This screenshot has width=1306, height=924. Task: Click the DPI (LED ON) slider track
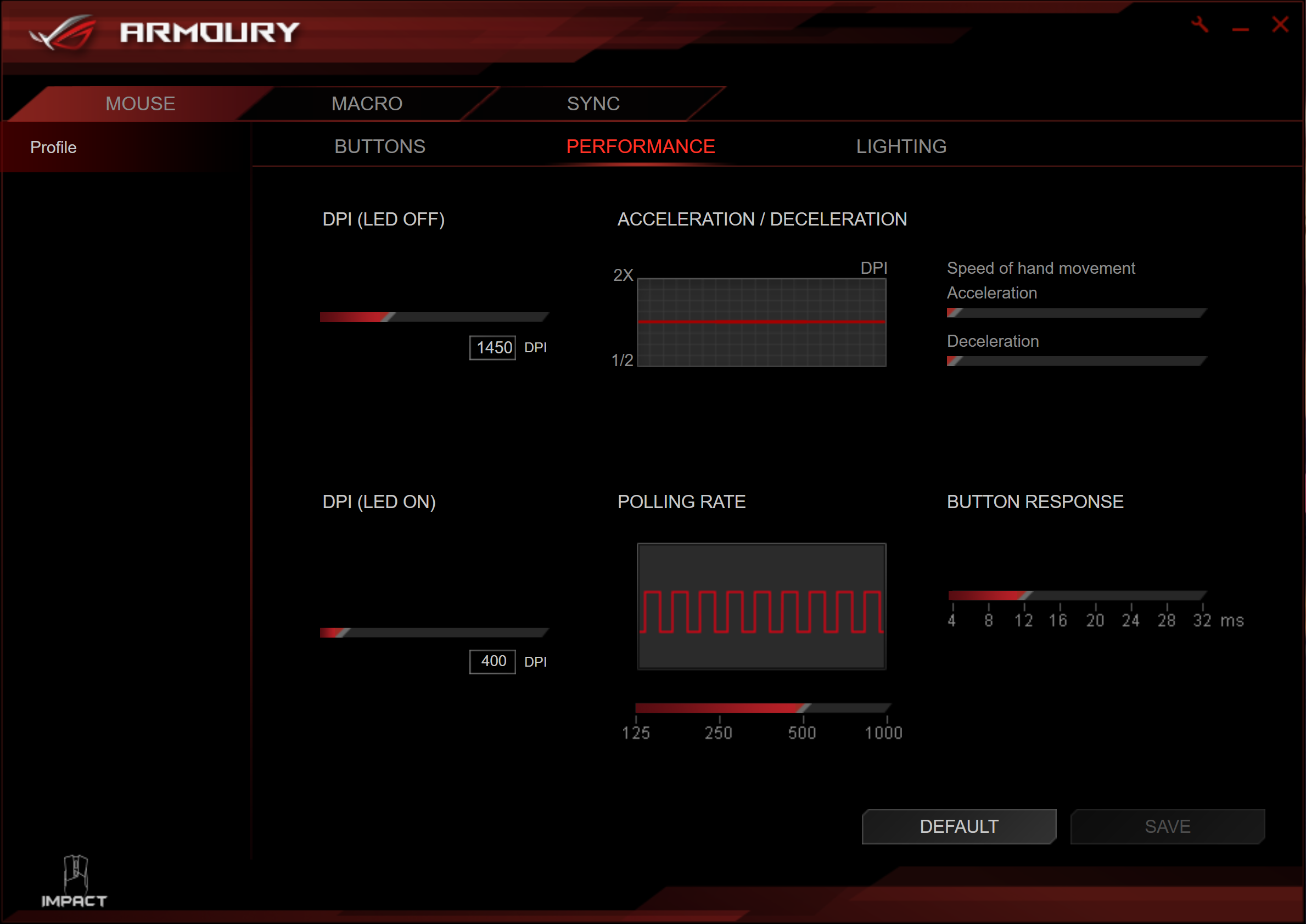pyautogui.click(x=434, y=633)
